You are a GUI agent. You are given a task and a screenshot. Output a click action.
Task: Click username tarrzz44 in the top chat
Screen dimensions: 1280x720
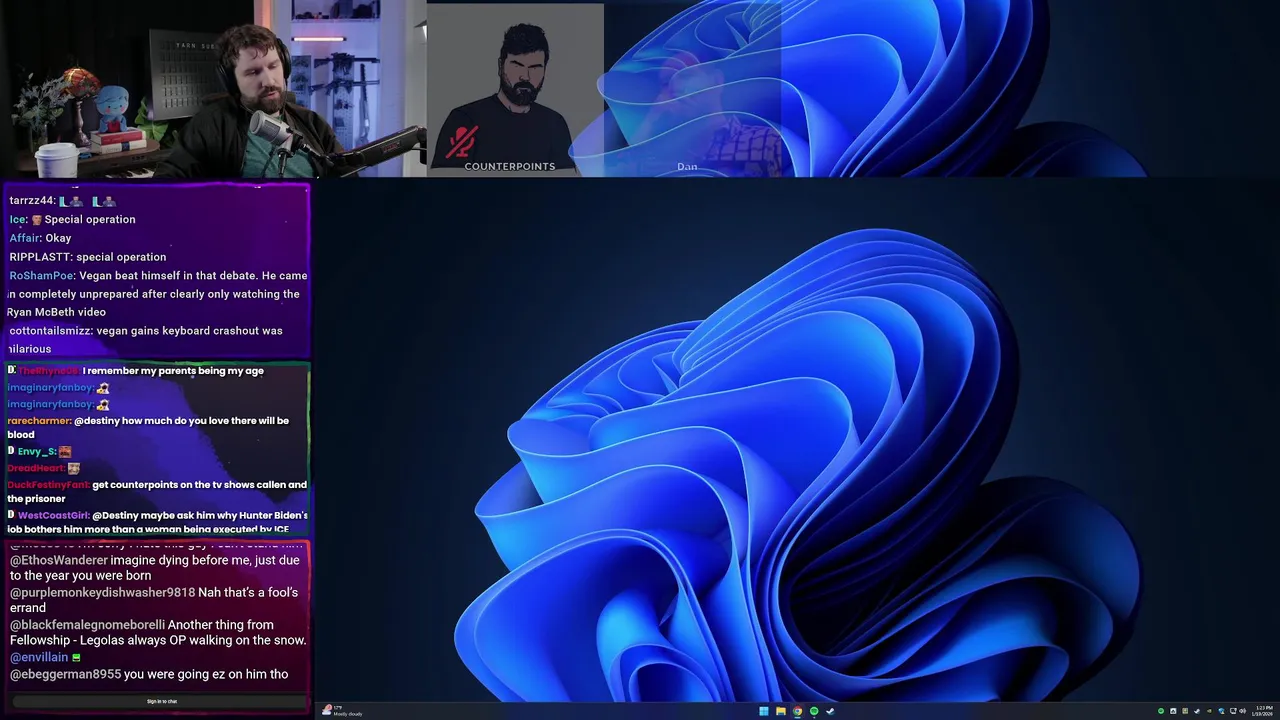click(x=32, y=201)
